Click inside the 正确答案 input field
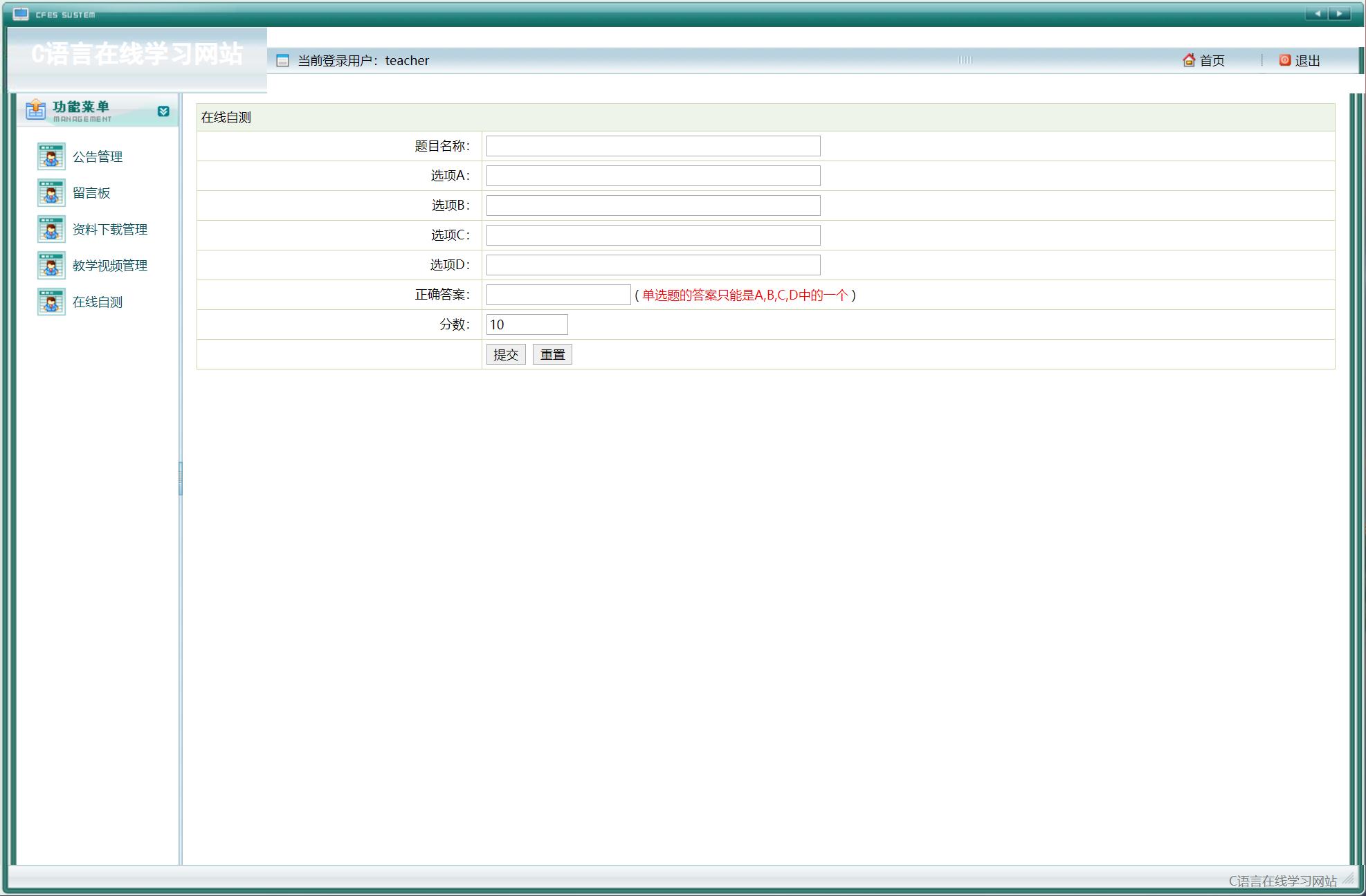This screenshot has width=1366, height=896. tap(557, 294)
